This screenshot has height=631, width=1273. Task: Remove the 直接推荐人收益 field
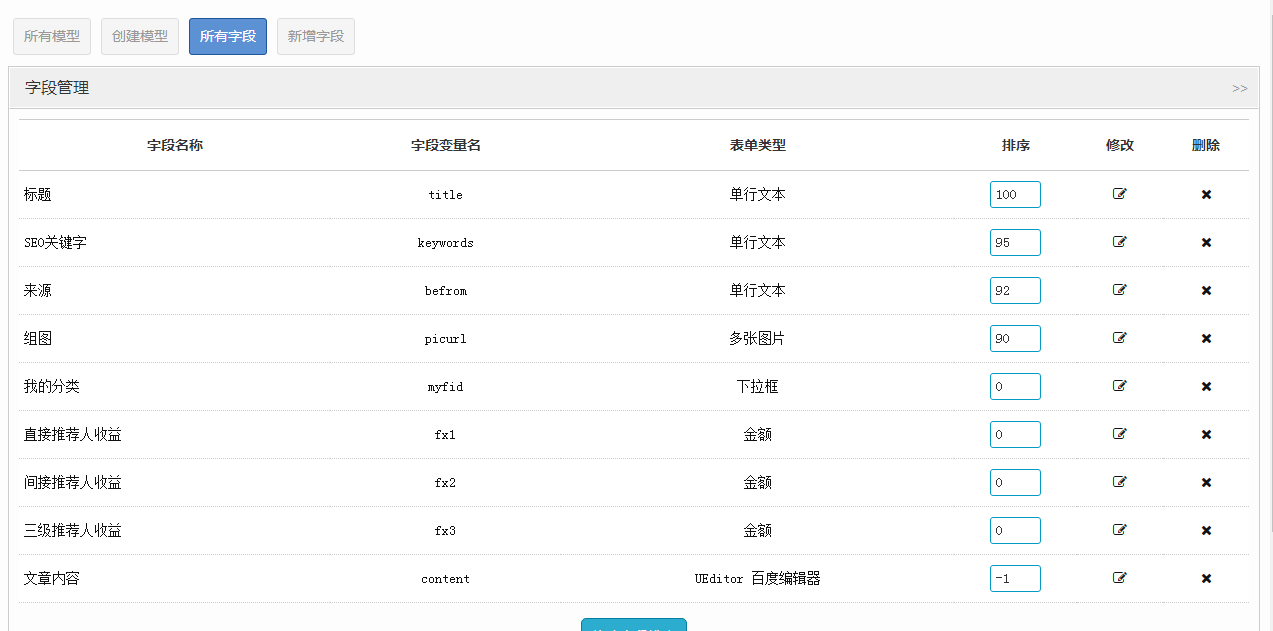[x=1206, y=435]
